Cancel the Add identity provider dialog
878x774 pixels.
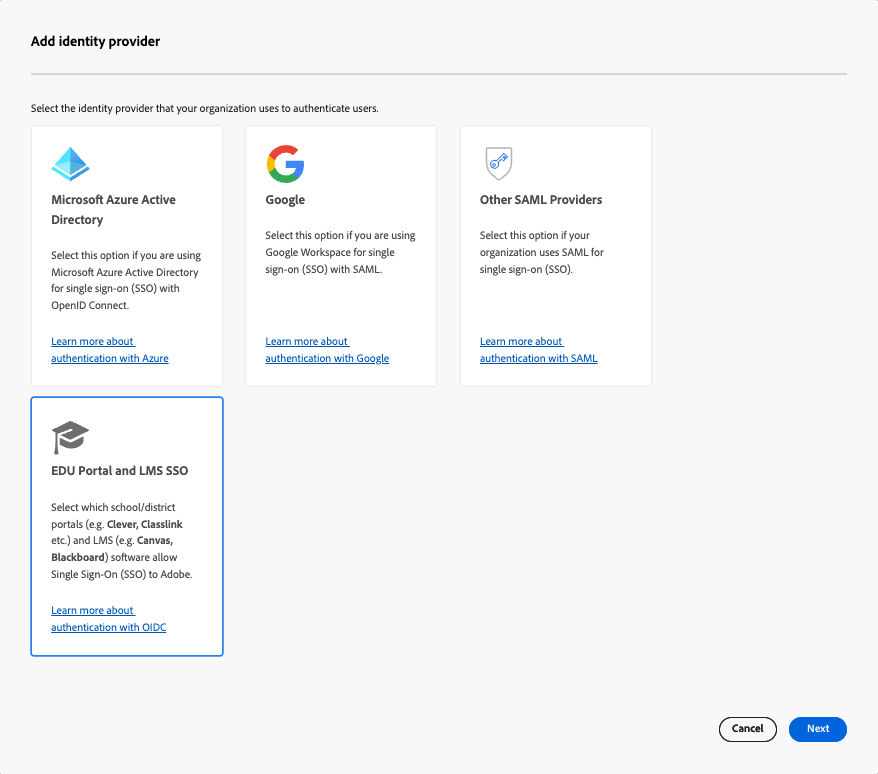click(x=748, y=729)
